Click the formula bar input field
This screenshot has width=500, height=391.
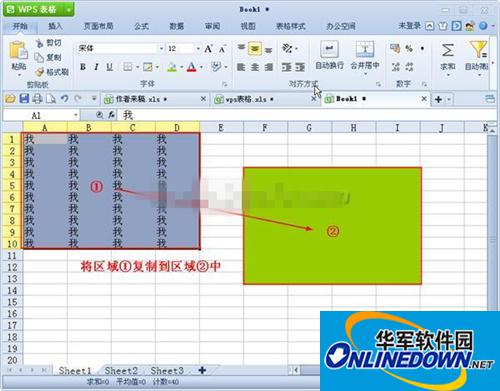point(307,115)
